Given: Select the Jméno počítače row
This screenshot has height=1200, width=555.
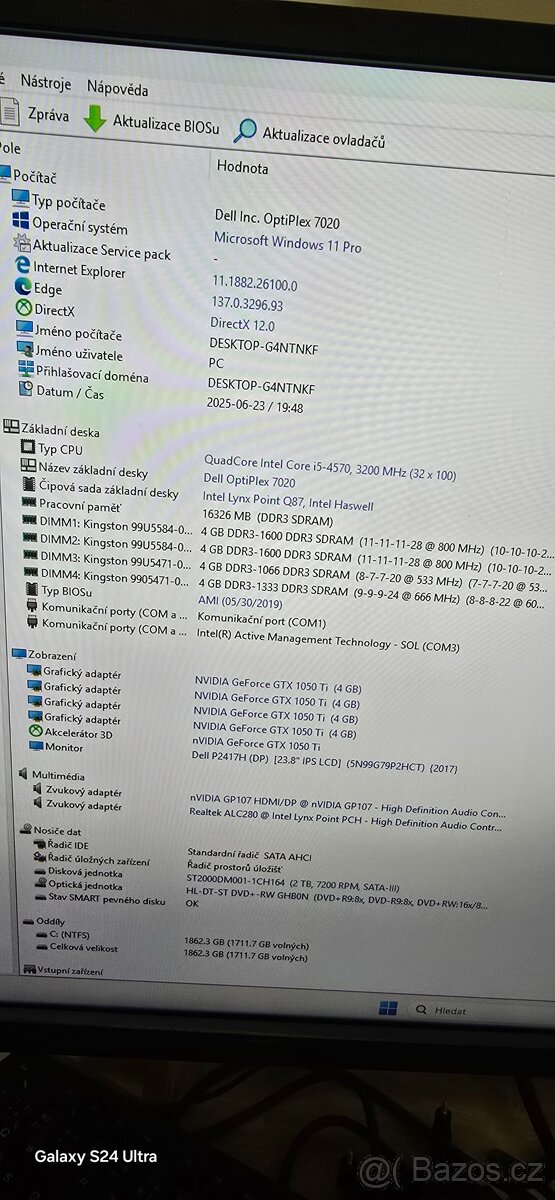Looking at the screenshot, I should pos(69,333).
